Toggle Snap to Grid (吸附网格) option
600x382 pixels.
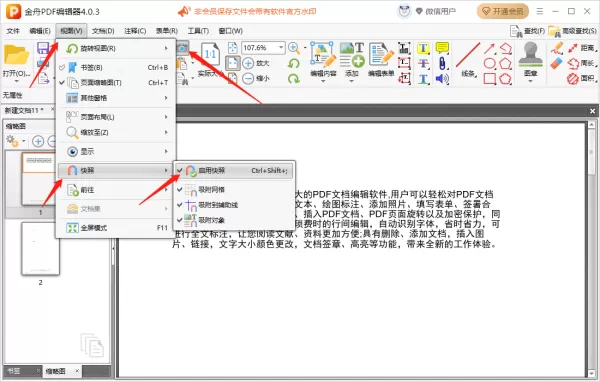(x=233, y=189)
